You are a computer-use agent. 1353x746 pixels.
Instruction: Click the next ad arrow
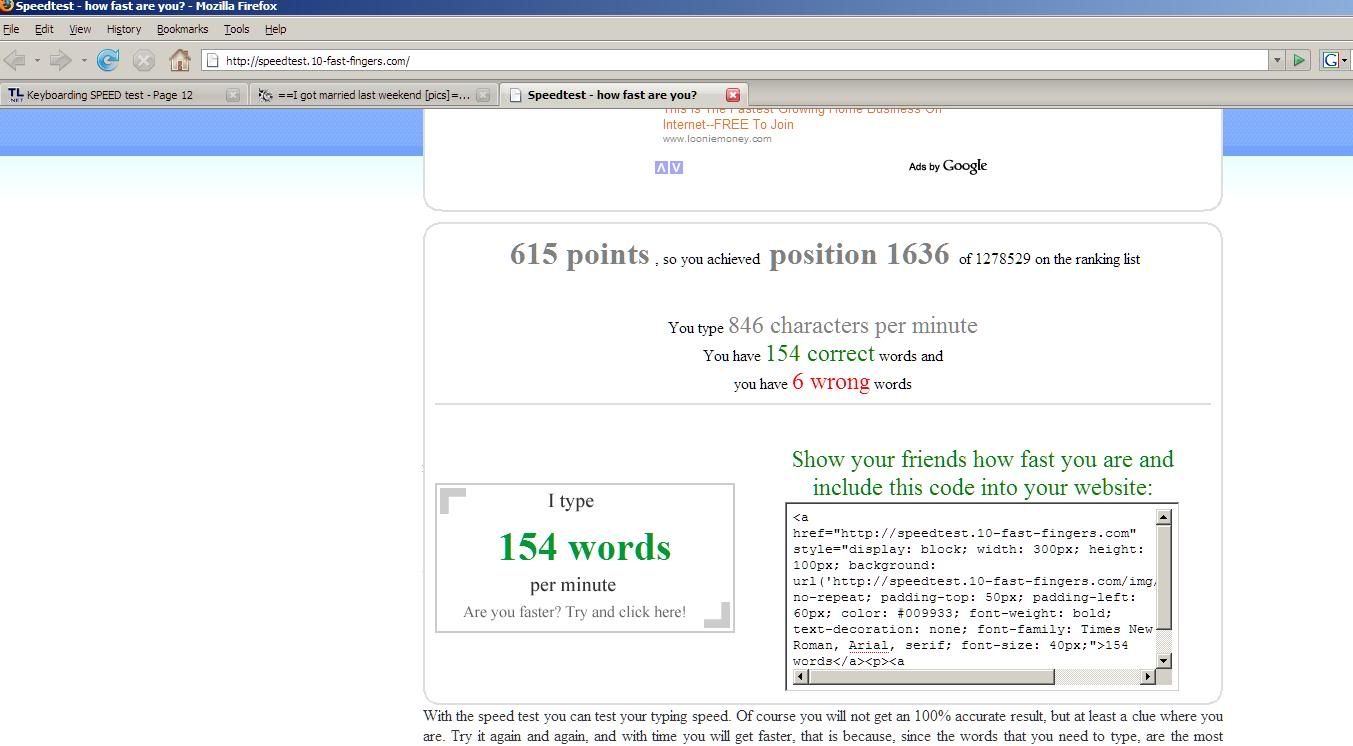tap(676, 167)
